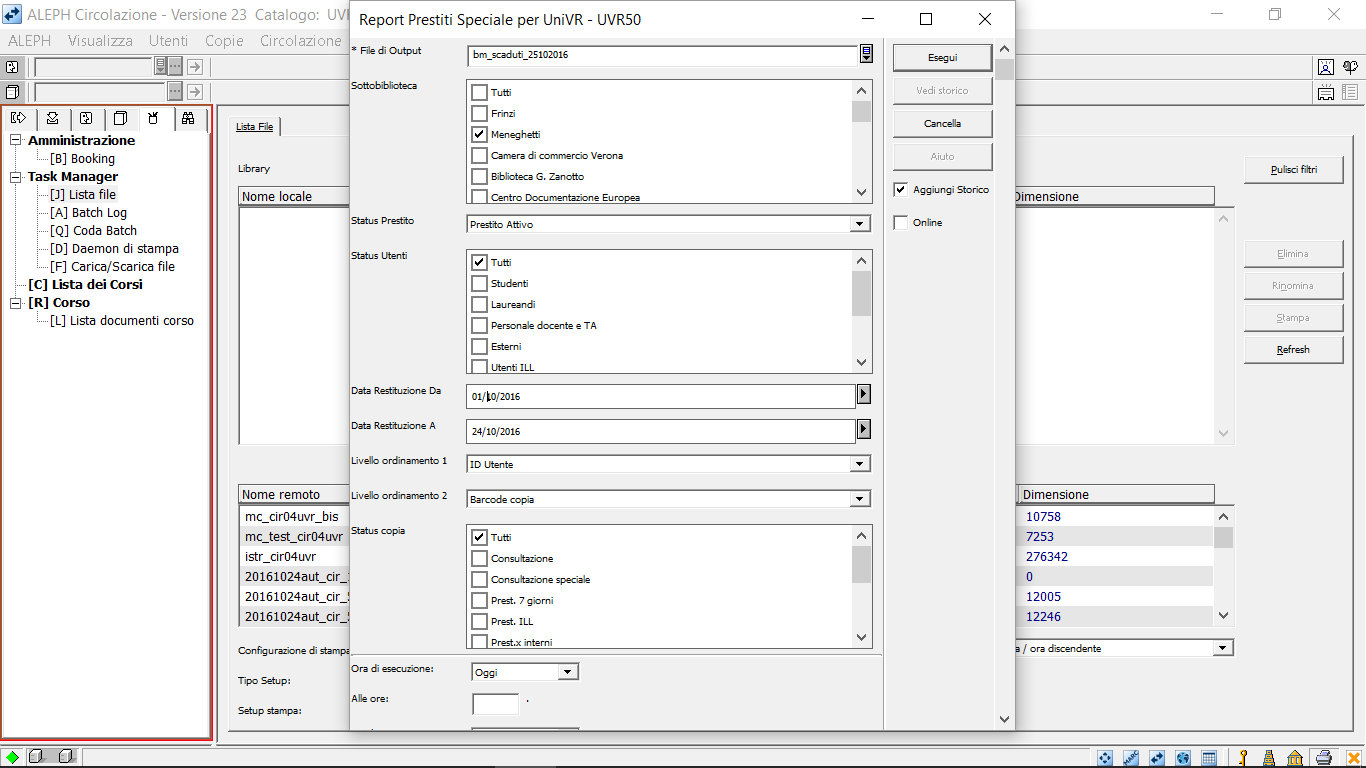Open the Status Prestito dropdown
1366x768 pixels.
point(859,224)
